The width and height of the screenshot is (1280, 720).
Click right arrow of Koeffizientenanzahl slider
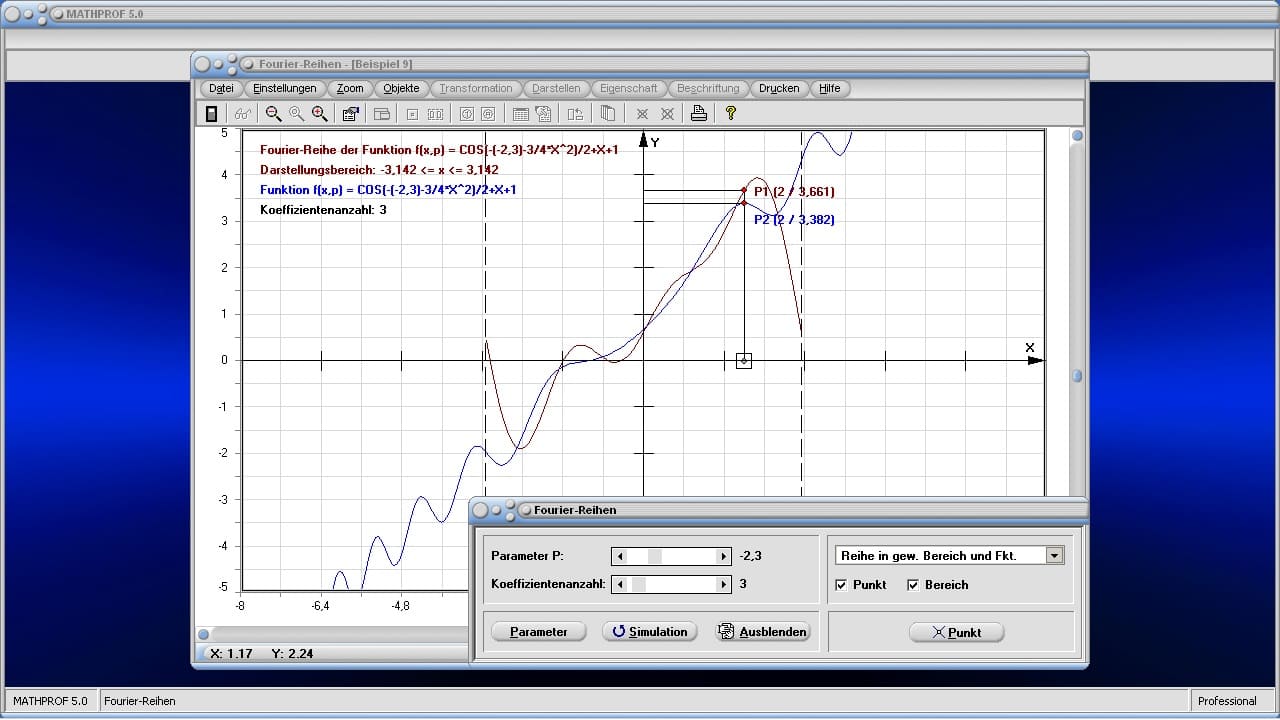(x=723, y=584)
